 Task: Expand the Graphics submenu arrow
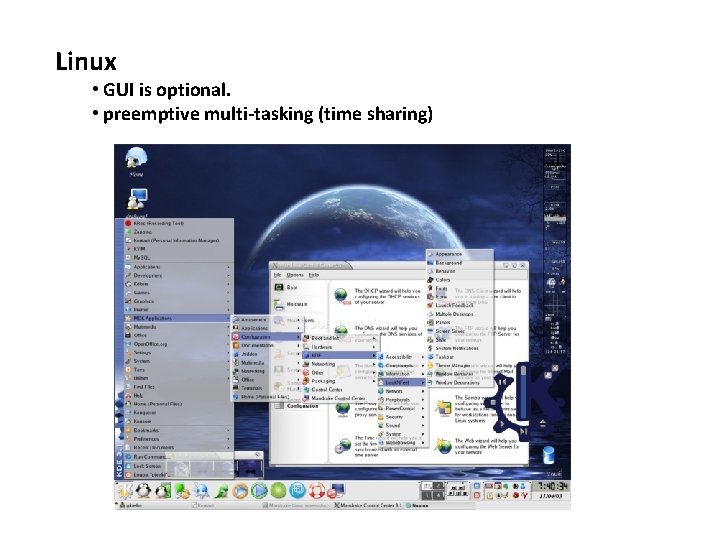[228, 301]
